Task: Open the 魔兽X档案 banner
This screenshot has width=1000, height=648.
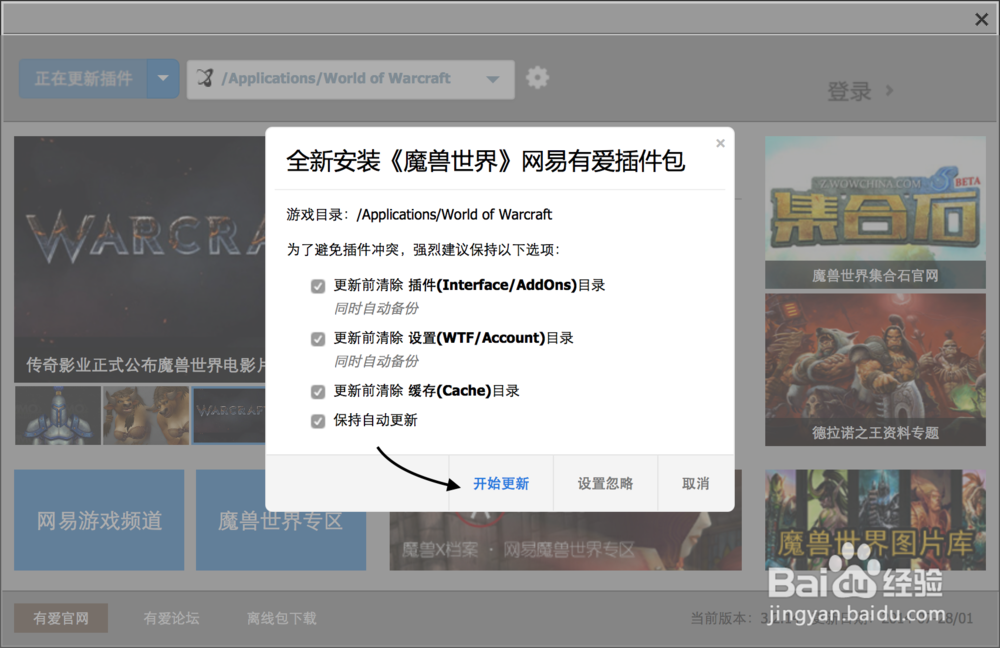Action: 565,541
